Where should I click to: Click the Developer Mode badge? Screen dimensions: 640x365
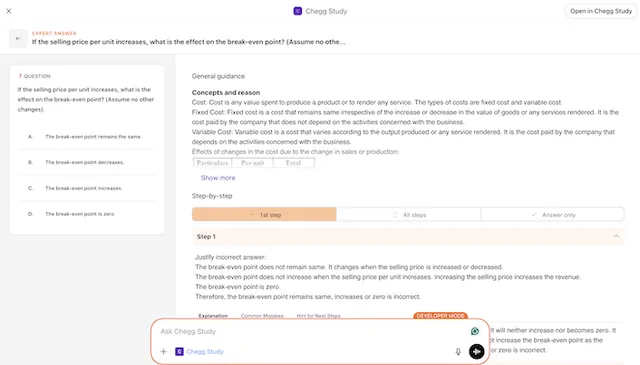pos(440,316)
